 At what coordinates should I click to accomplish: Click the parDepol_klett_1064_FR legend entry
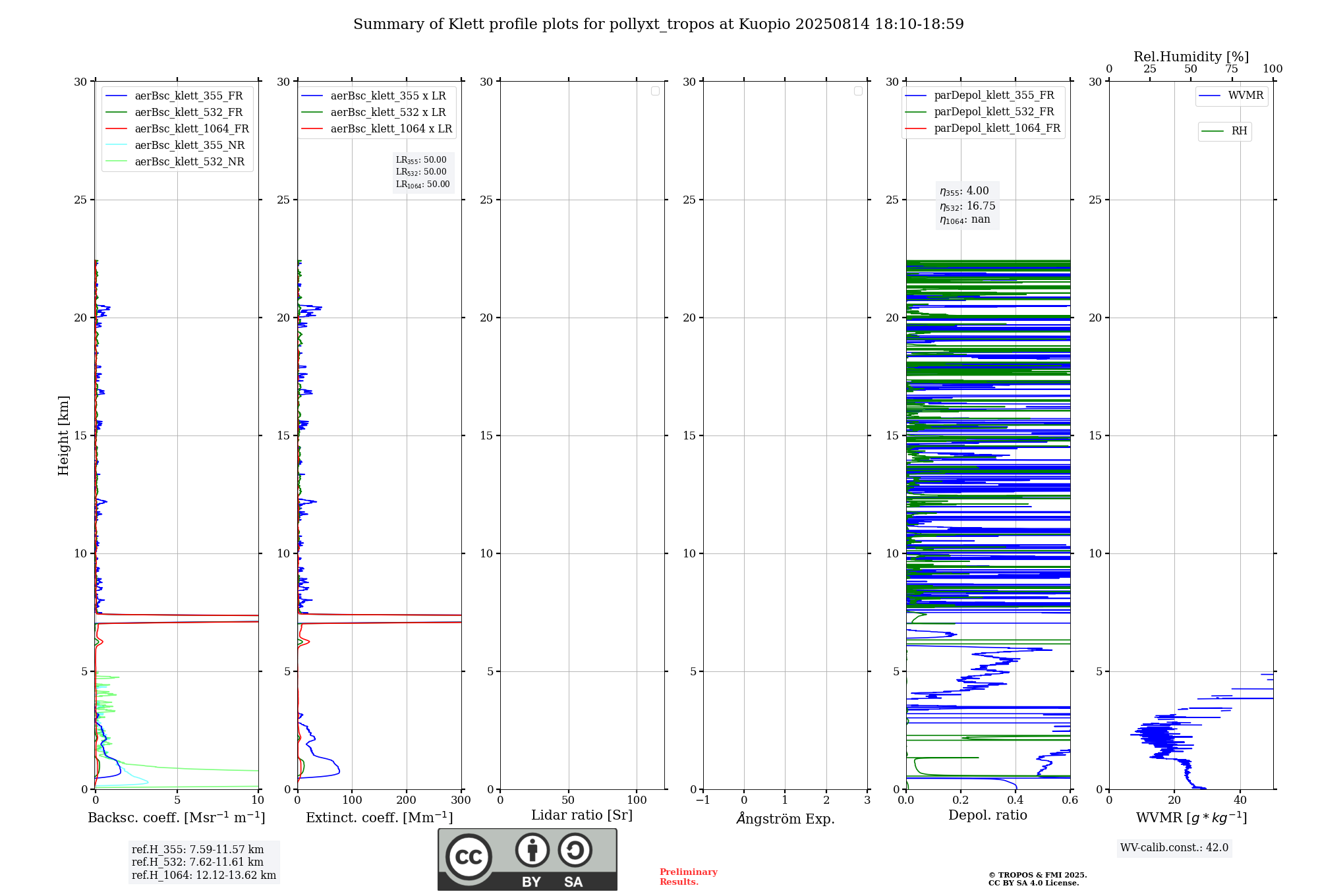click(983, 128)
